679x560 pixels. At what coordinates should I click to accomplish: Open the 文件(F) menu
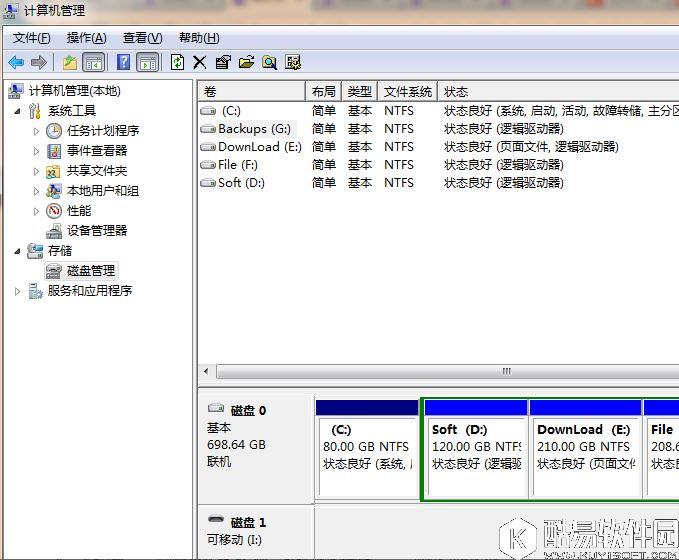tap(31, 38)
